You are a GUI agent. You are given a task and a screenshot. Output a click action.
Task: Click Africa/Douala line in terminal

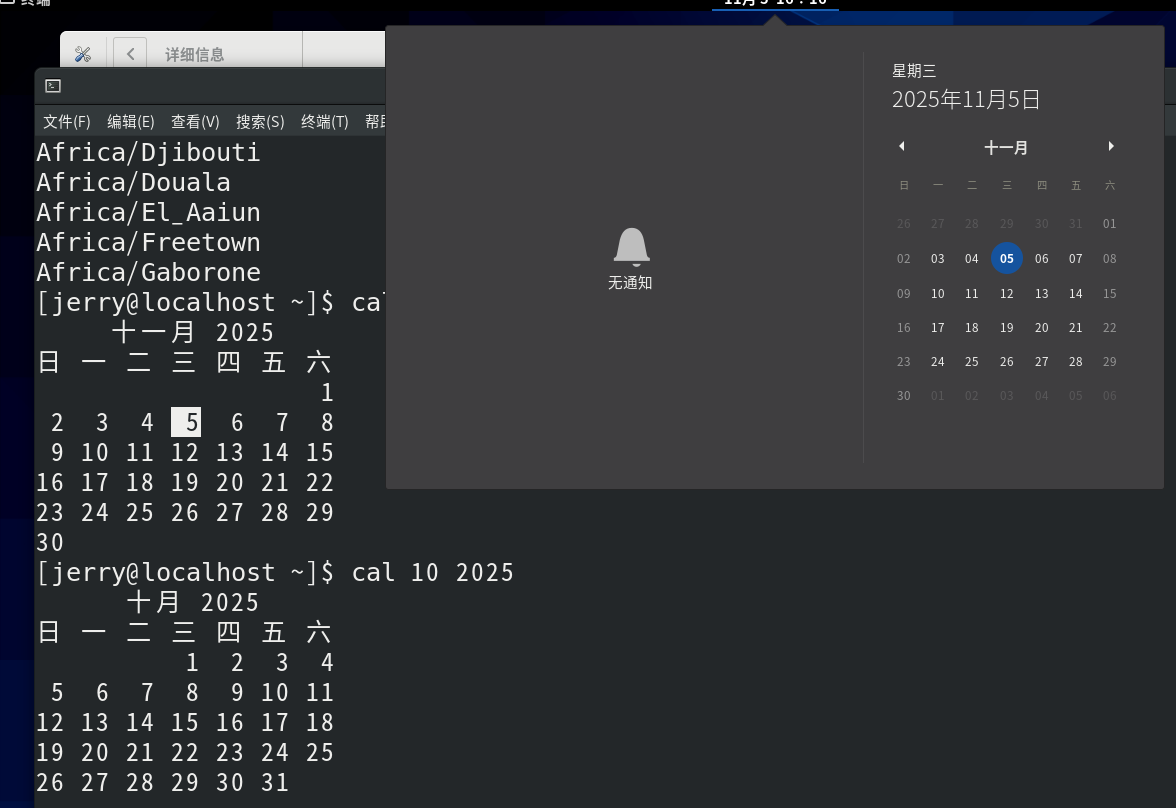(134, 182)
